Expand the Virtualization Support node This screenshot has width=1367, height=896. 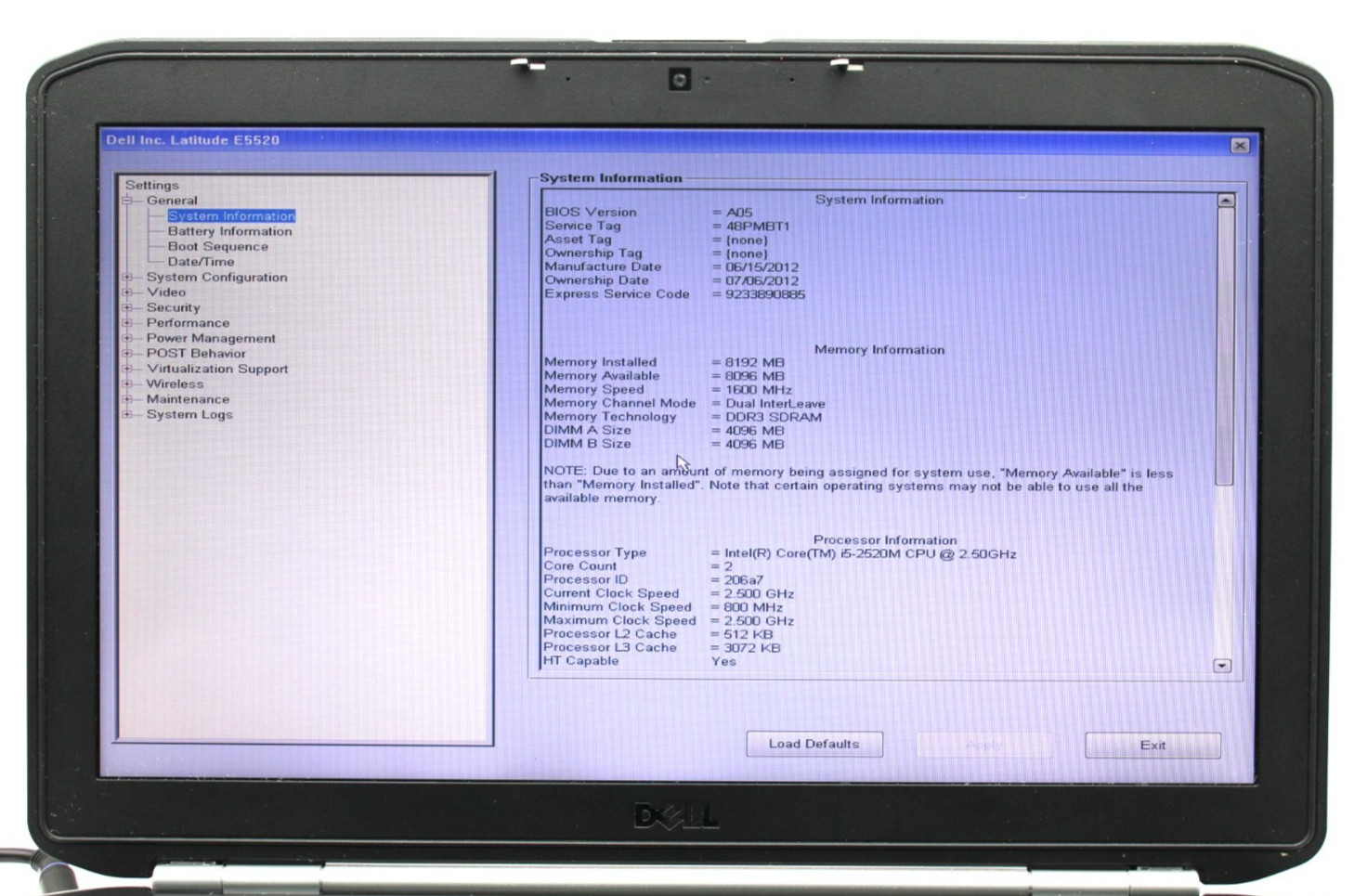(127, 369)
